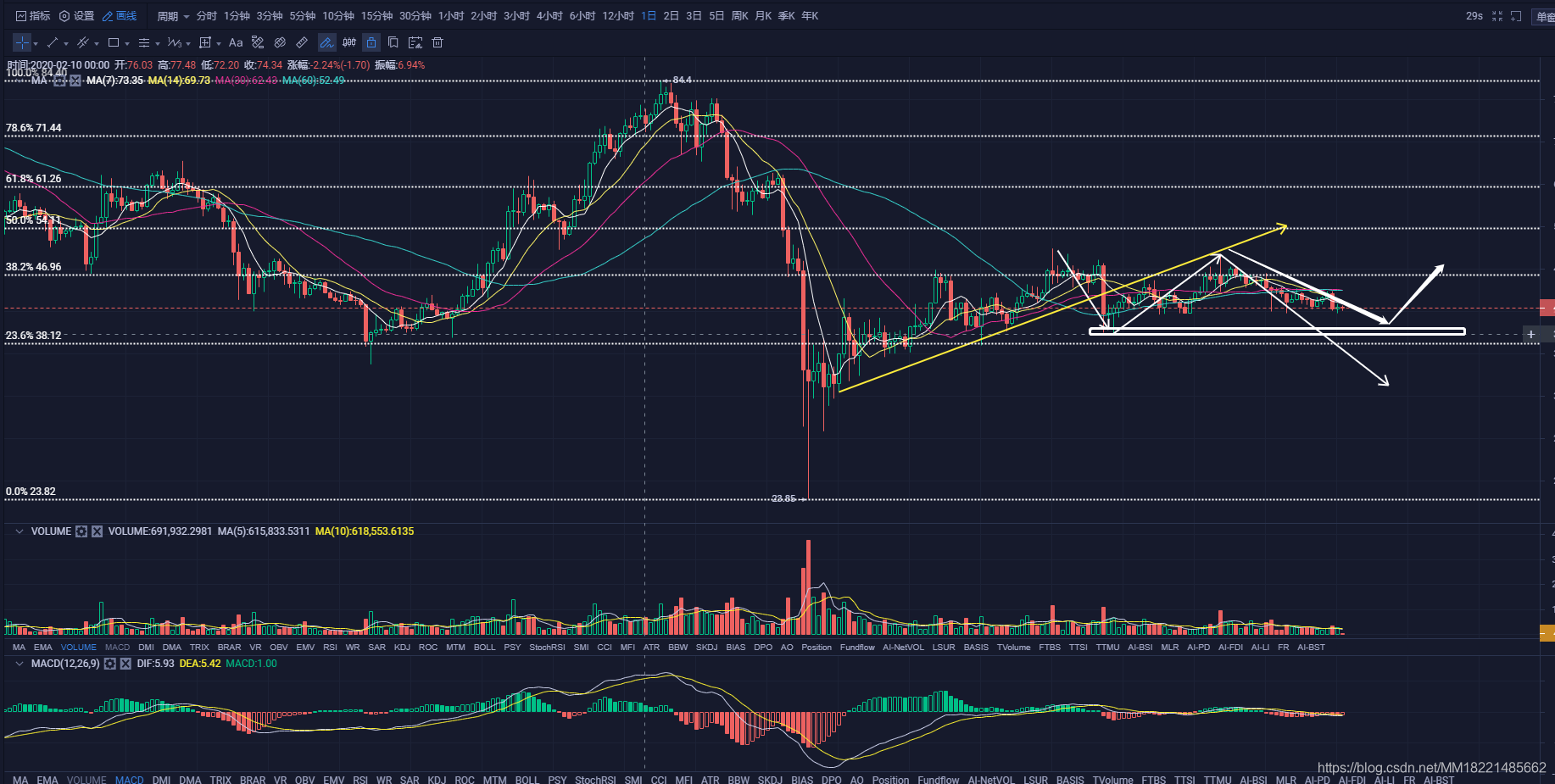This screenshot has height=784, width=1555.
Task: Switch to 30分钟 timeframe
Action: (x=415, y=16)
